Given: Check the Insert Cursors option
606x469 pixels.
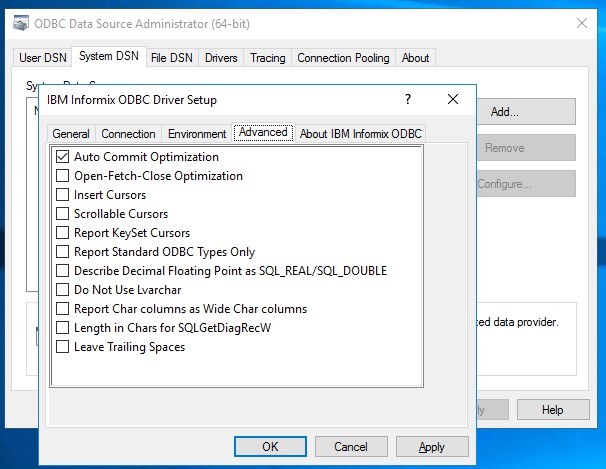Looking at the screenshot, I should pos(63,195).
